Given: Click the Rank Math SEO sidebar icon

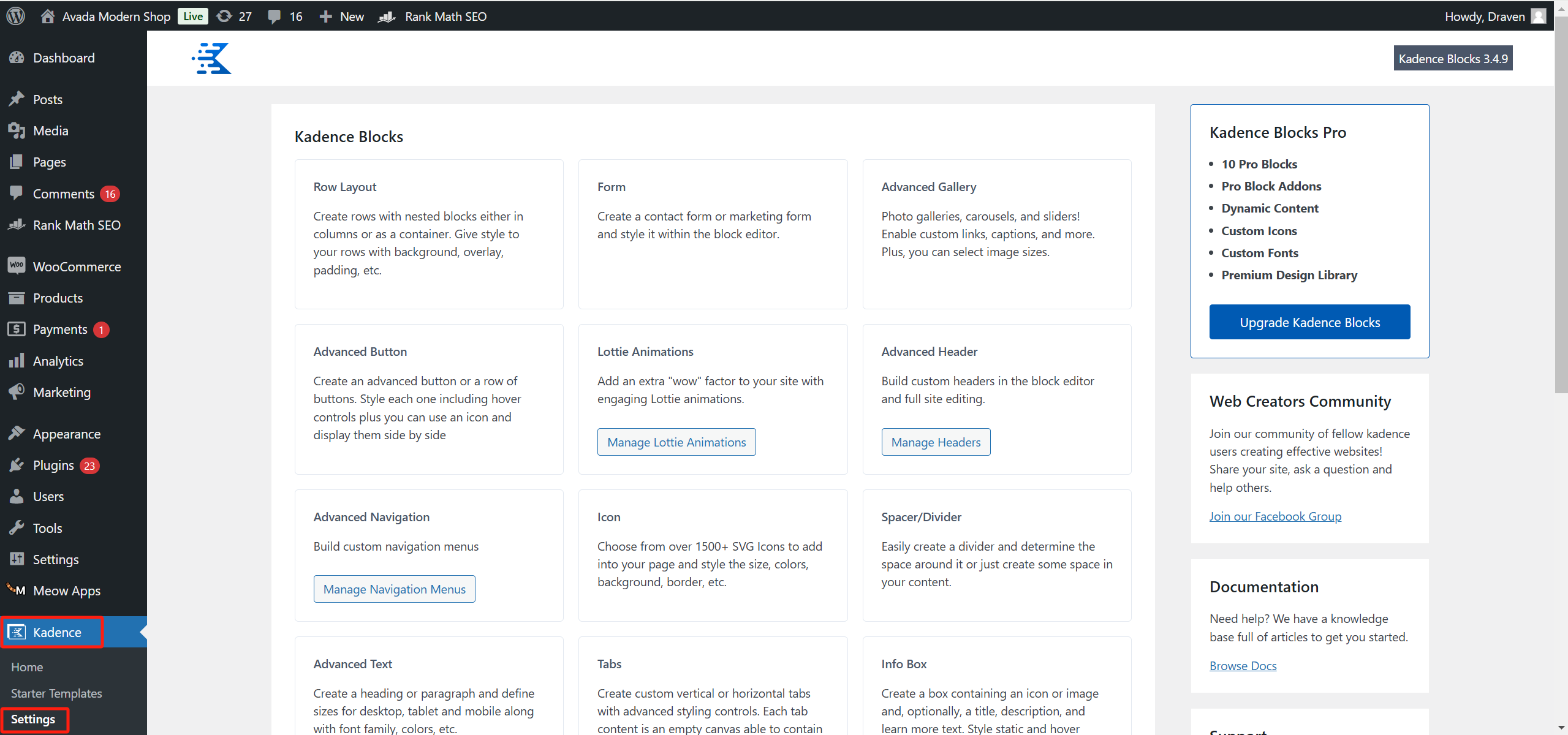Looking at the screenshot, I should coord(17,225).
